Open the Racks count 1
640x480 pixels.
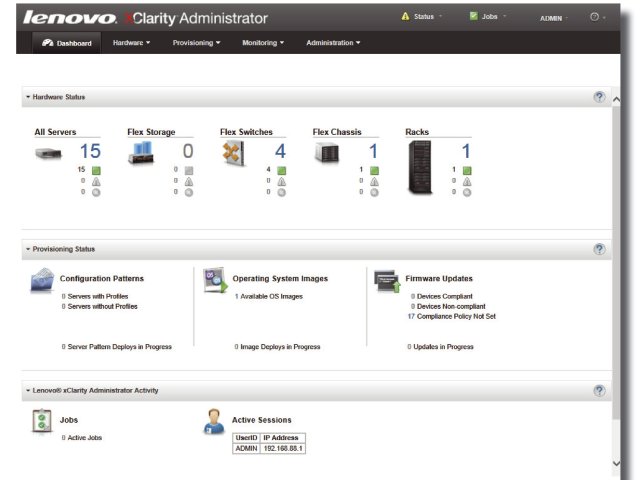(466, 151)
